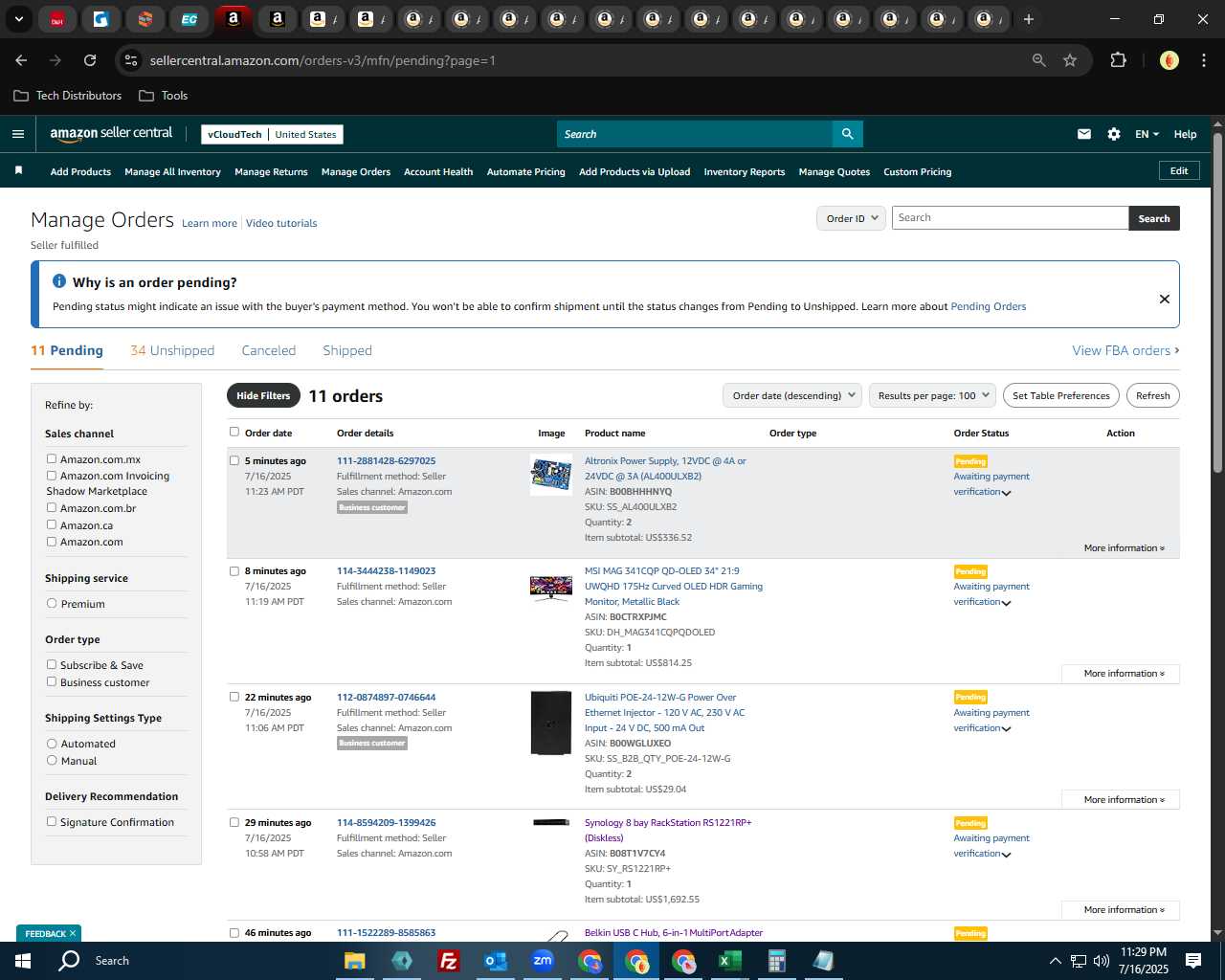
Task: Open Calculator from taskbar
Action: tap(776, 961)
